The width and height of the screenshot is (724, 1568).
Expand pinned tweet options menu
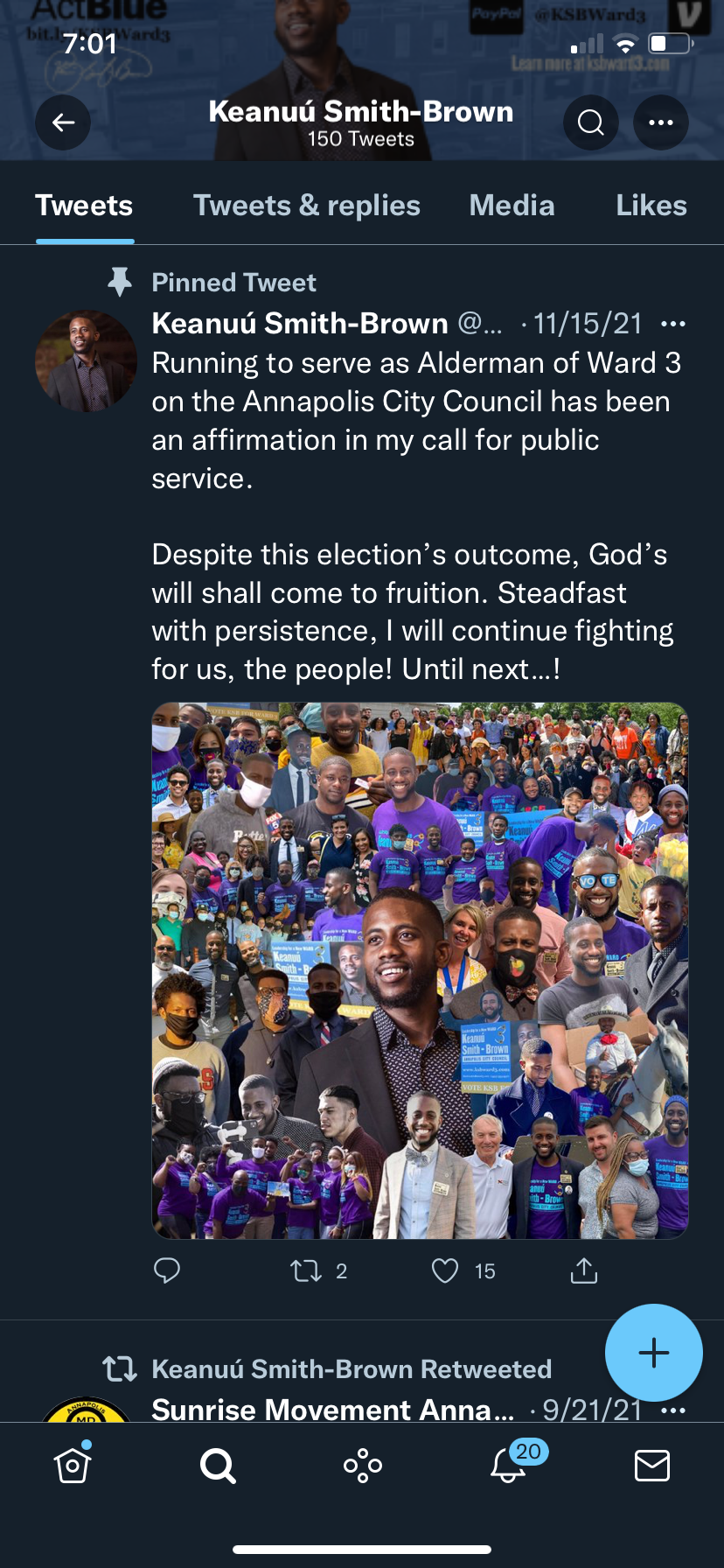[x=673, y=324]
